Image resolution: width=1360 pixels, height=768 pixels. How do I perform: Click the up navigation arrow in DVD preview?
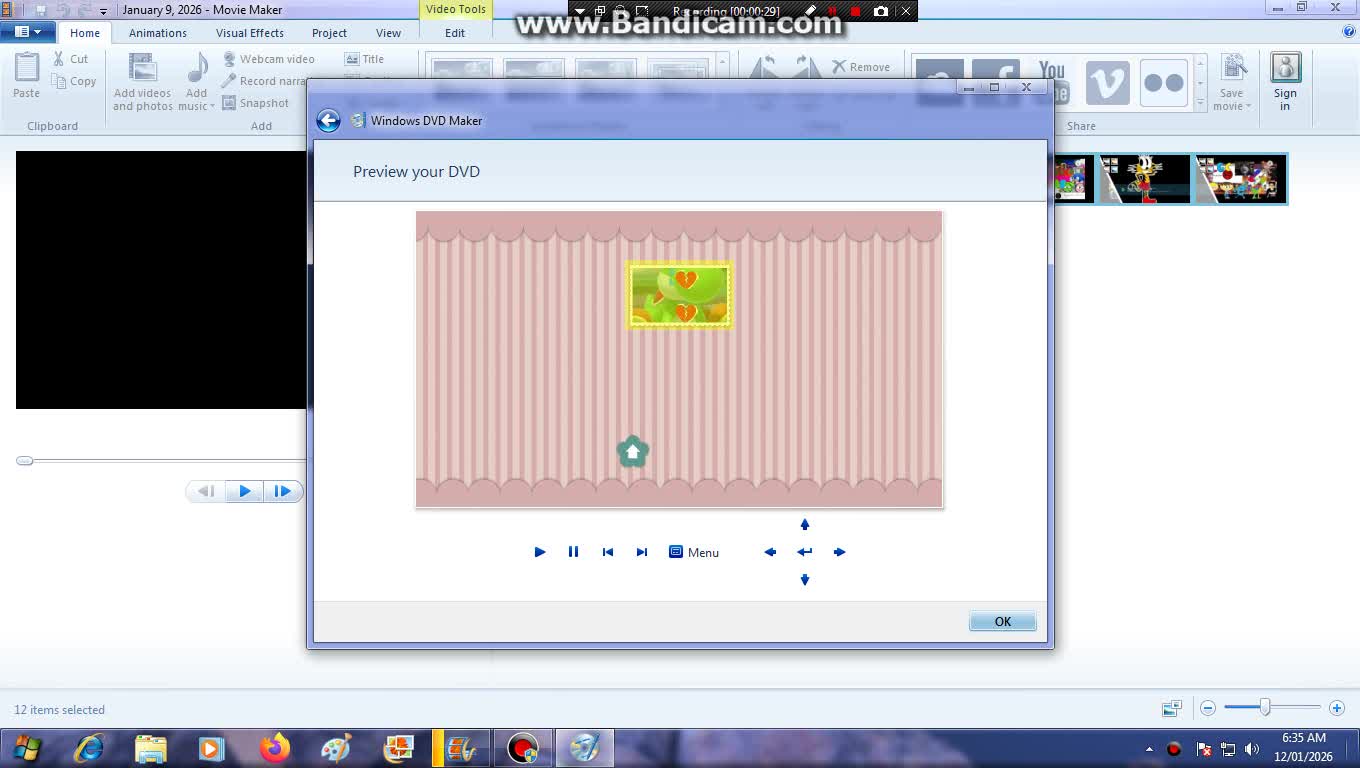[x=804, y=524]
